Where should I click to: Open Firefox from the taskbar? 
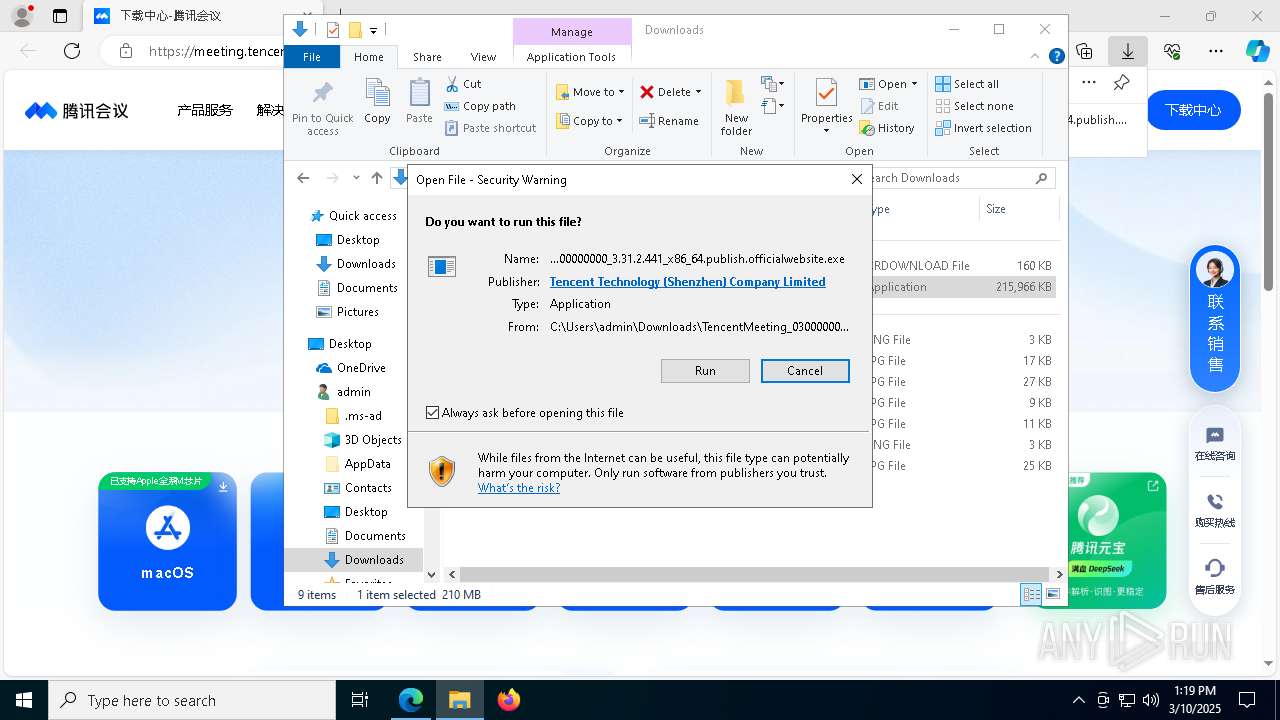[508, 700]
